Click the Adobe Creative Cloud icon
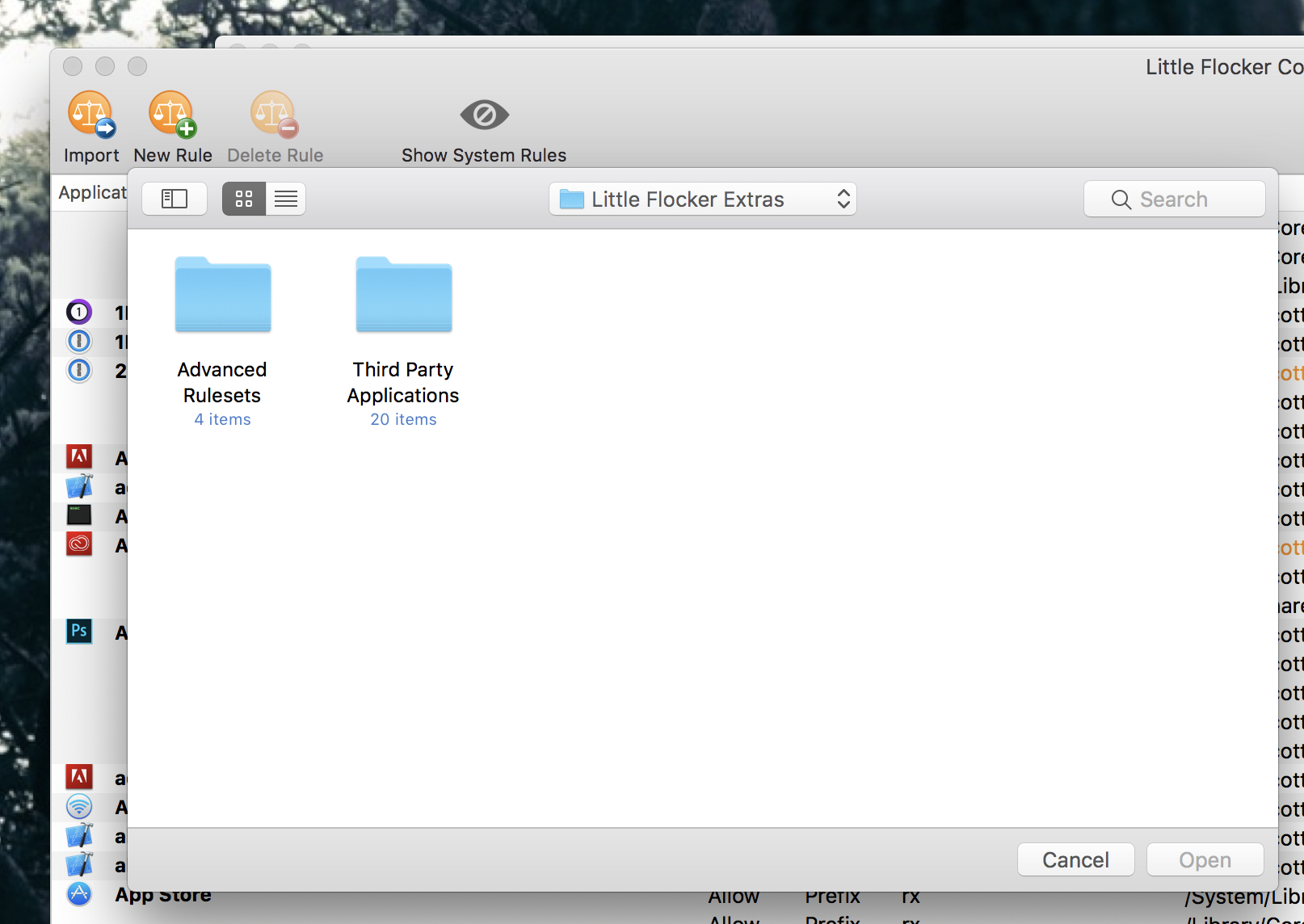Screen dimensions: 1304x924 (x=79, y=544)
